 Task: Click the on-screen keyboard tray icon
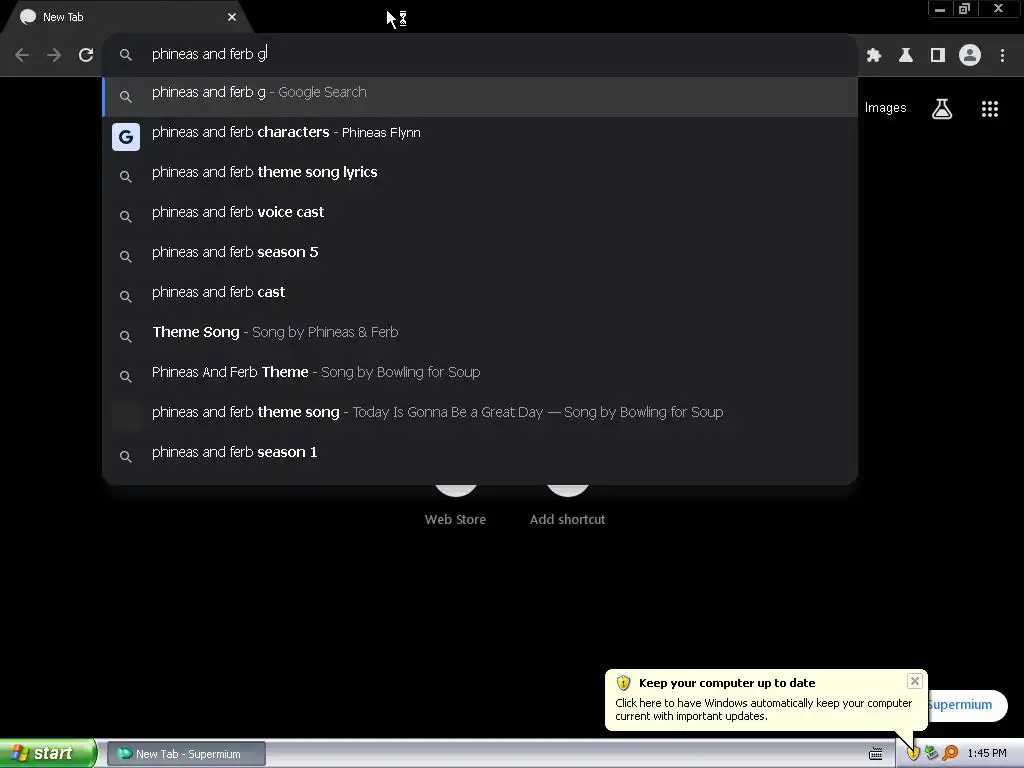coord(876,754)
